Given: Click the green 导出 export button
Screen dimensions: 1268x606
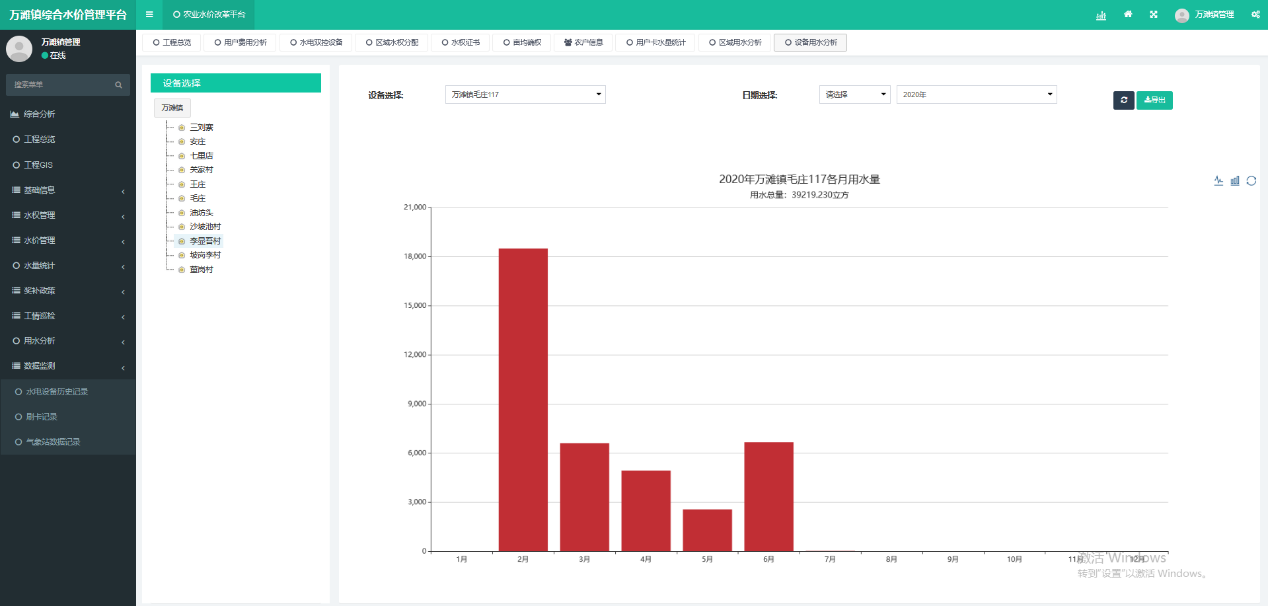Looking at the screenshot, I should pos(1154,100).
